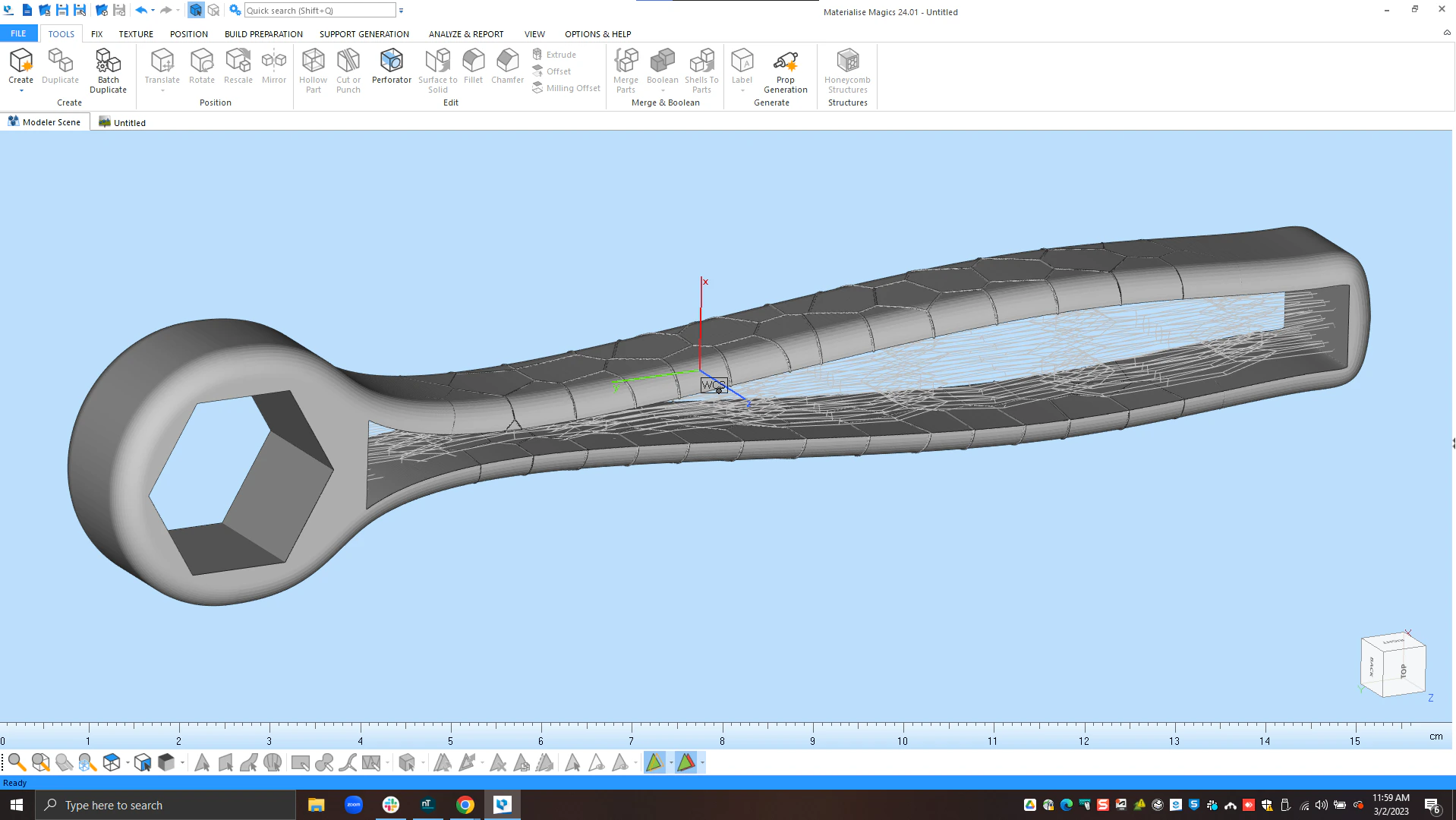Click the save disk icon
The width and height of the screenshot is (1456, 820).
62,11
